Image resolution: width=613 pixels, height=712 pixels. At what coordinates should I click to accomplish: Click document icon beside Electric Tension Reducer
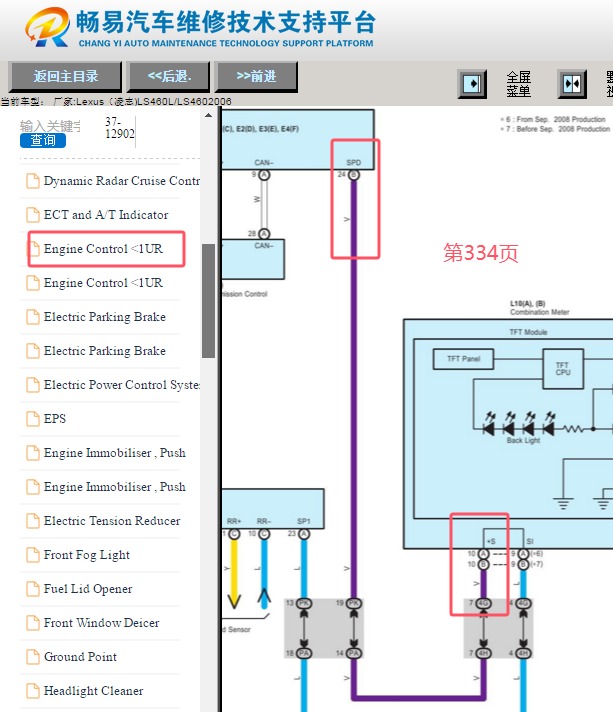tap(33, 521)
